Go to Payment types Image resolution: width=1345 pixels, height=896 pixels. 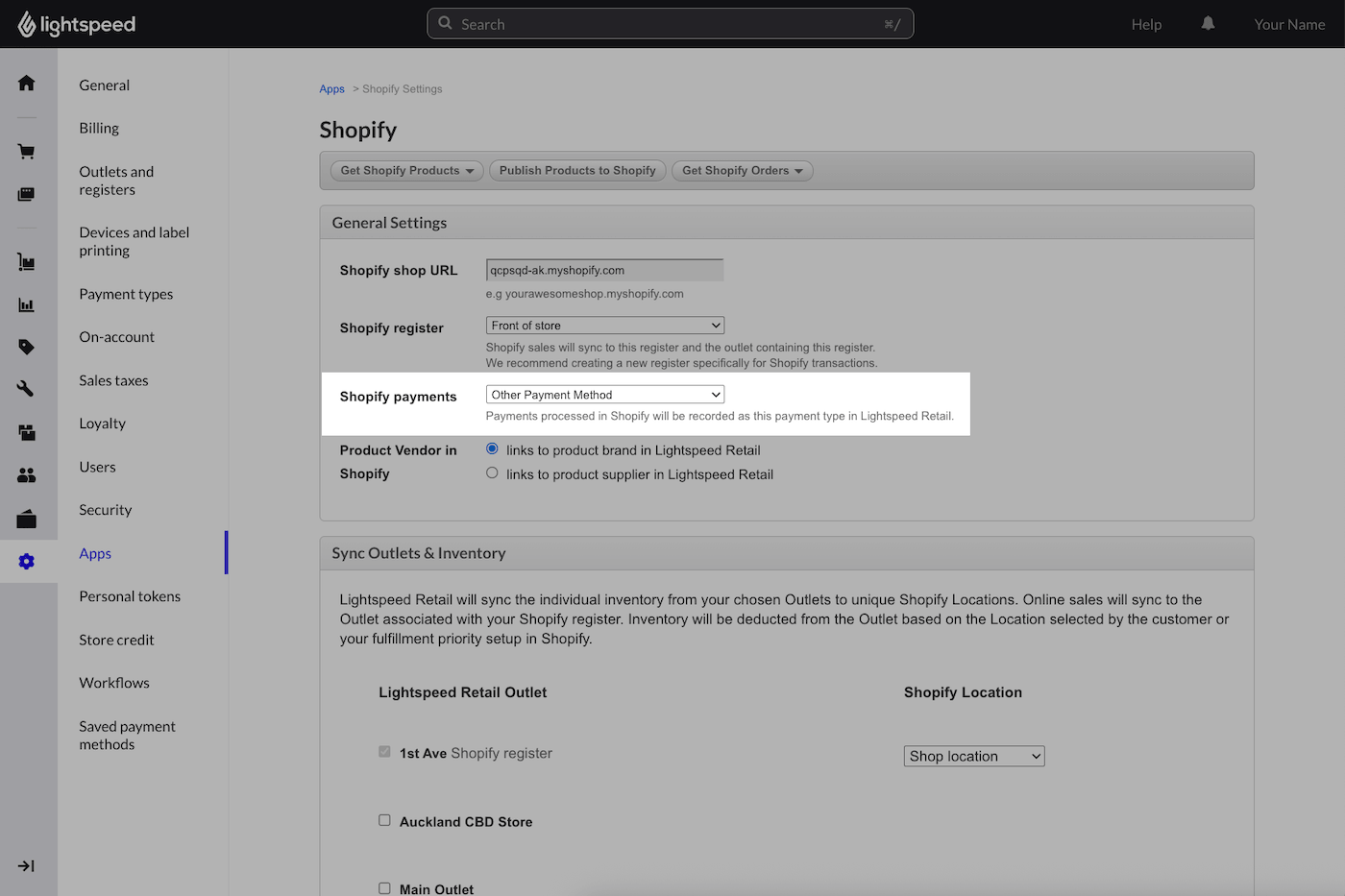(x=126, y=295)
